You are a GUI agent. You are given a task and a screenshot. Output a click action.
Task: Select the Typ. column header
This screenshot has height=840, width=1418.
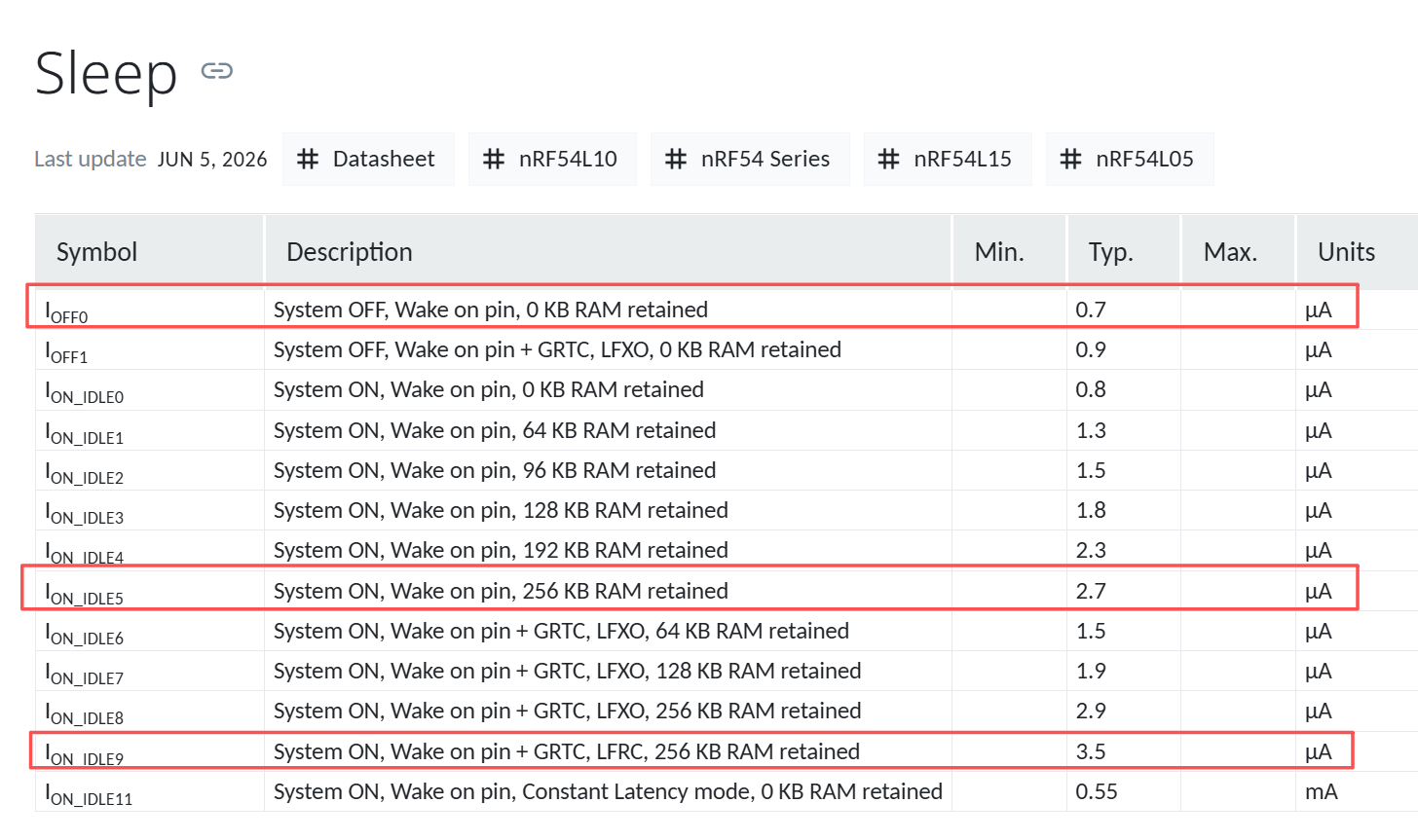click(x=1124, y=252)
